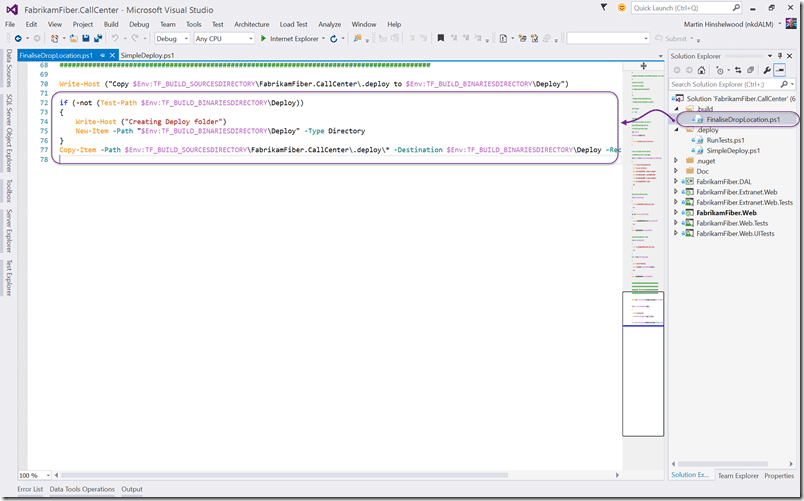
Task: Save the current file with Save icon
Action: pos(86,38)
